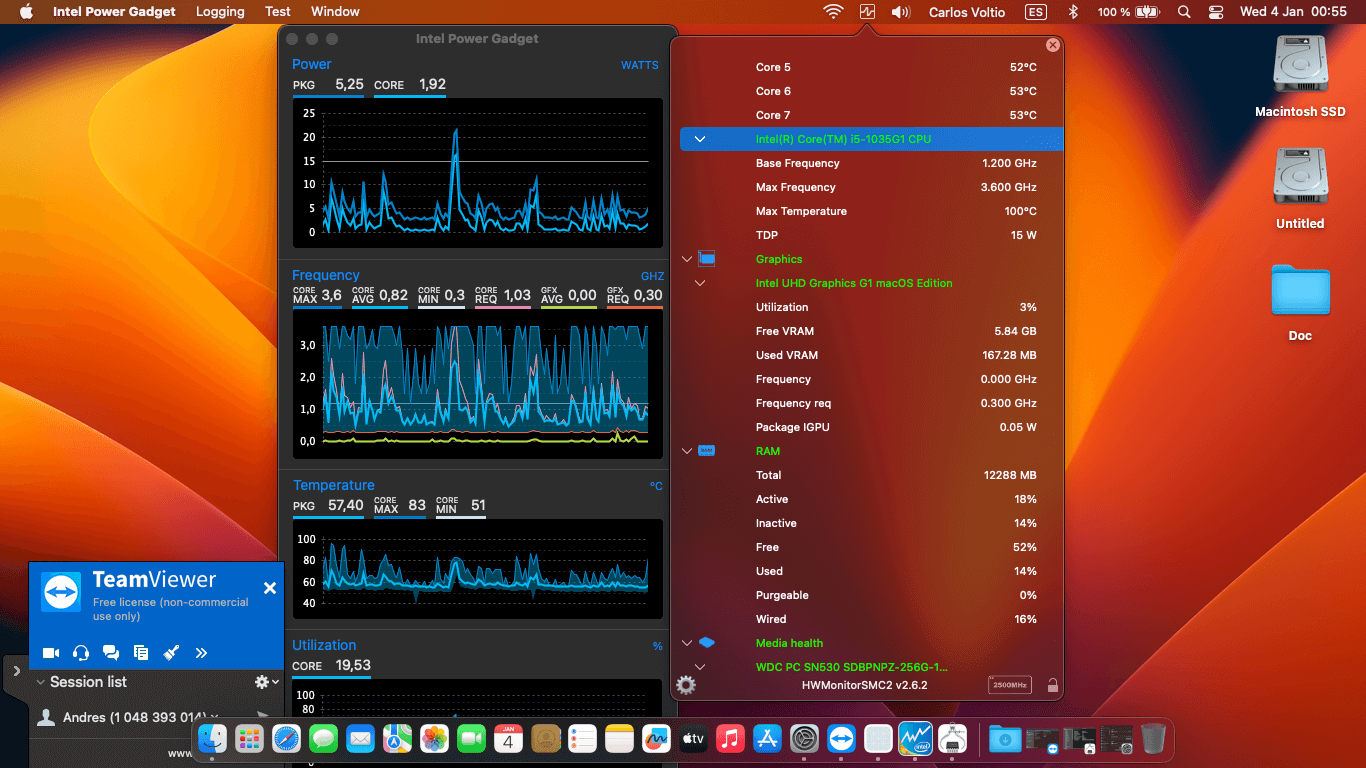The width and height of the screenshot is (1366, 768).
Task: Open Freeform from the Dock
Action: [657, 739]
